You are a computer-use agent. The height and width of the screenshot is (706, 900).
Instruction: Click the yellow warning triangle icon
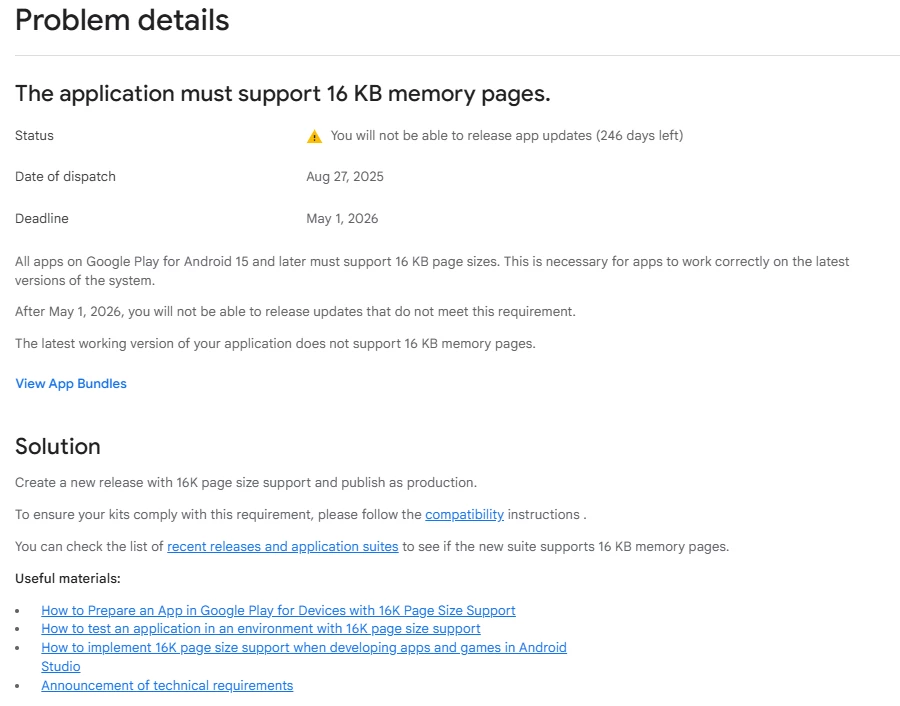coord(314,136)
